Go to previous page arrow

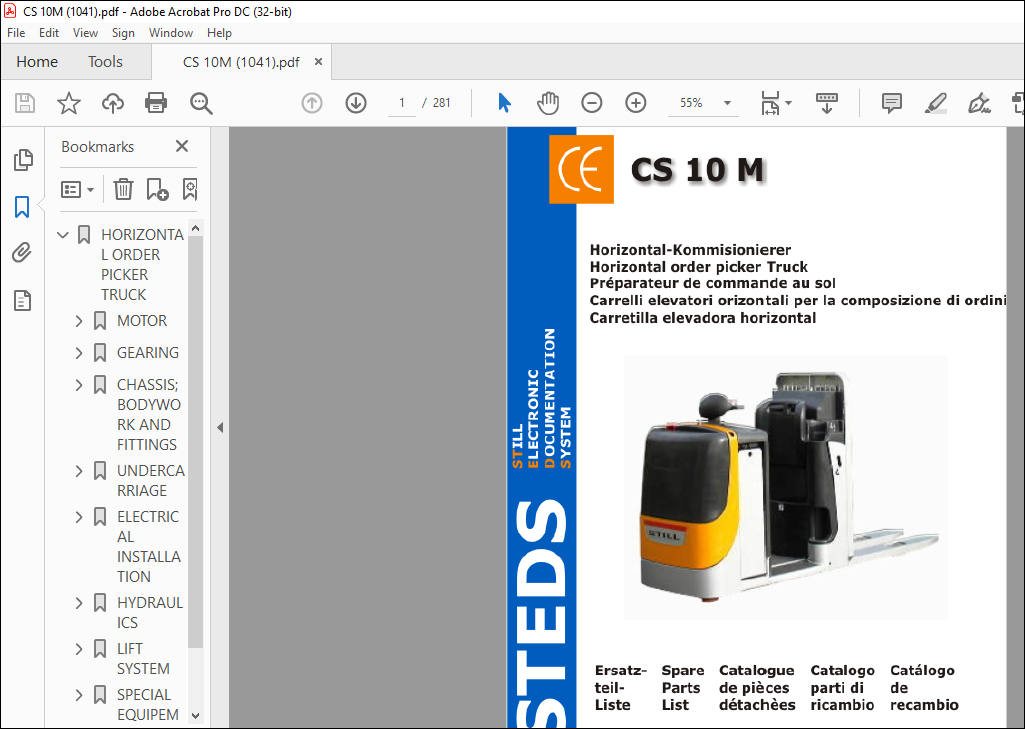click(x=312, y=103)
